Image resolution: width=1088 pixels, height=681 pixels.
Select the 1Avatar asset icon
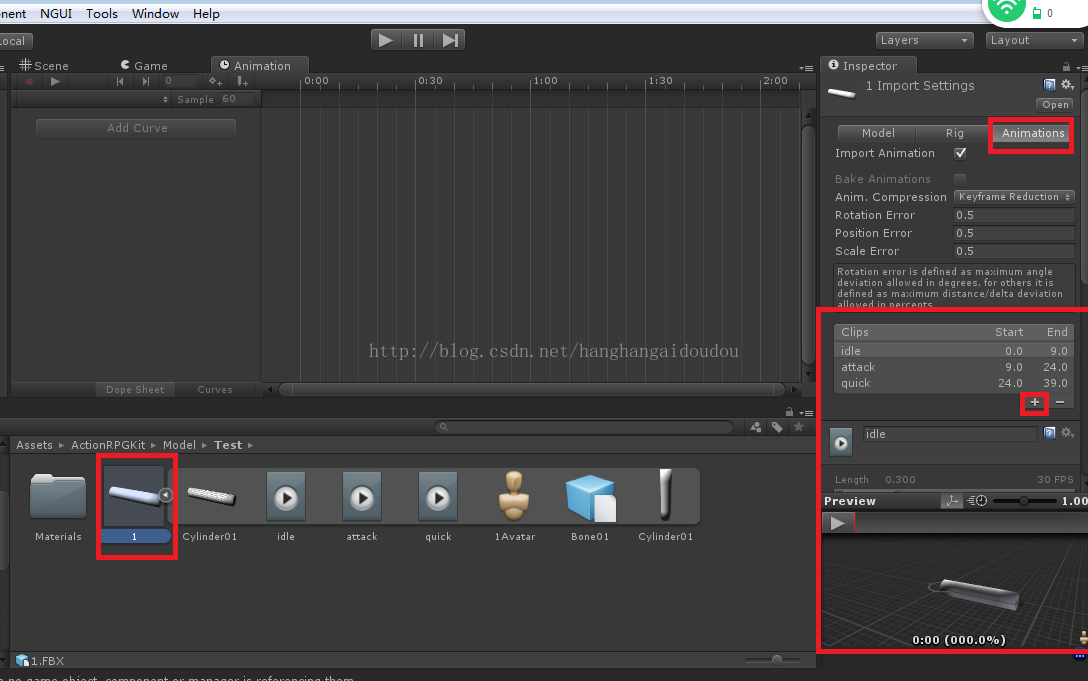(514, 496)
